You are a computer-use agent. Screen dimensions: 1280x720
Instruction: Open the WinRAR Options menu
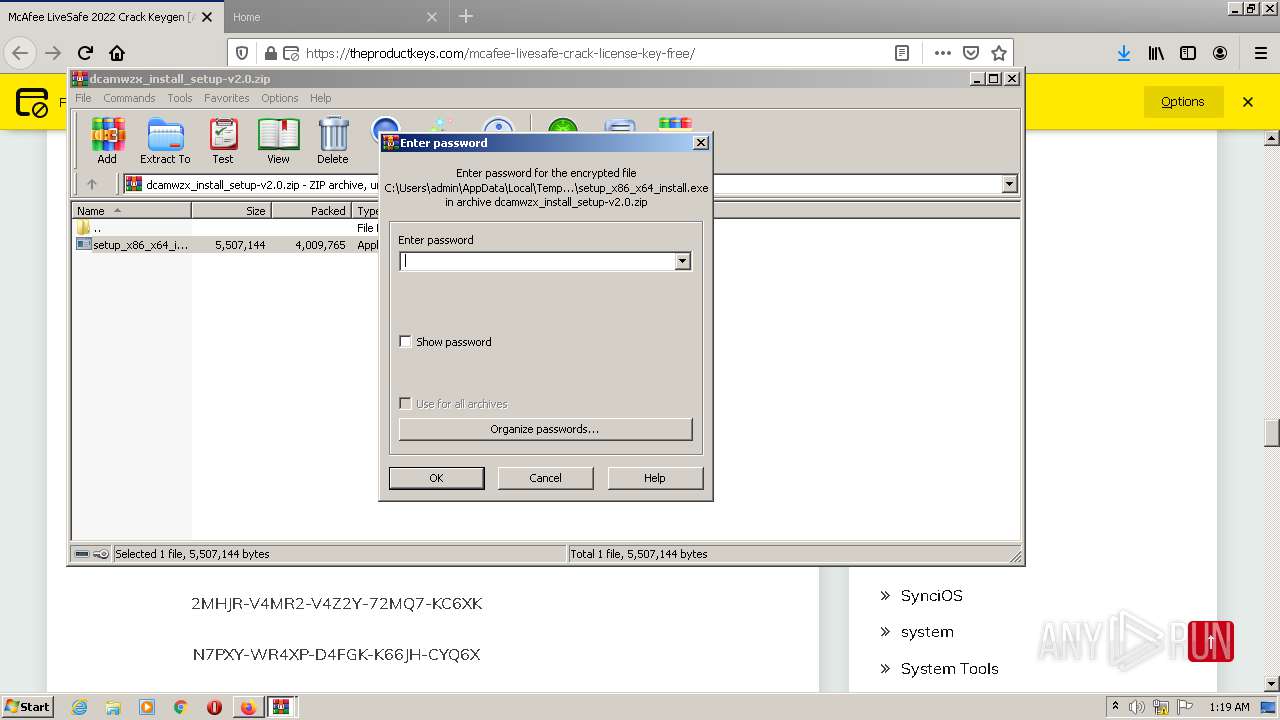click(280, 98)
